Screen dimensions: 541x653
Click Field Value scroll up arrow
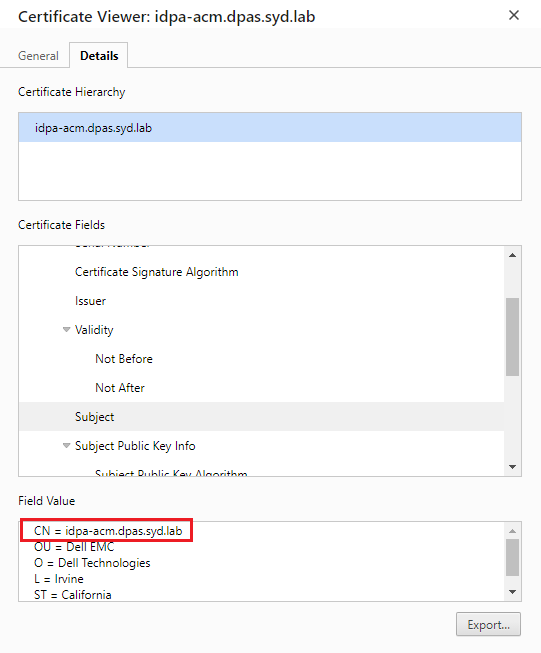[x=513, y=531]
